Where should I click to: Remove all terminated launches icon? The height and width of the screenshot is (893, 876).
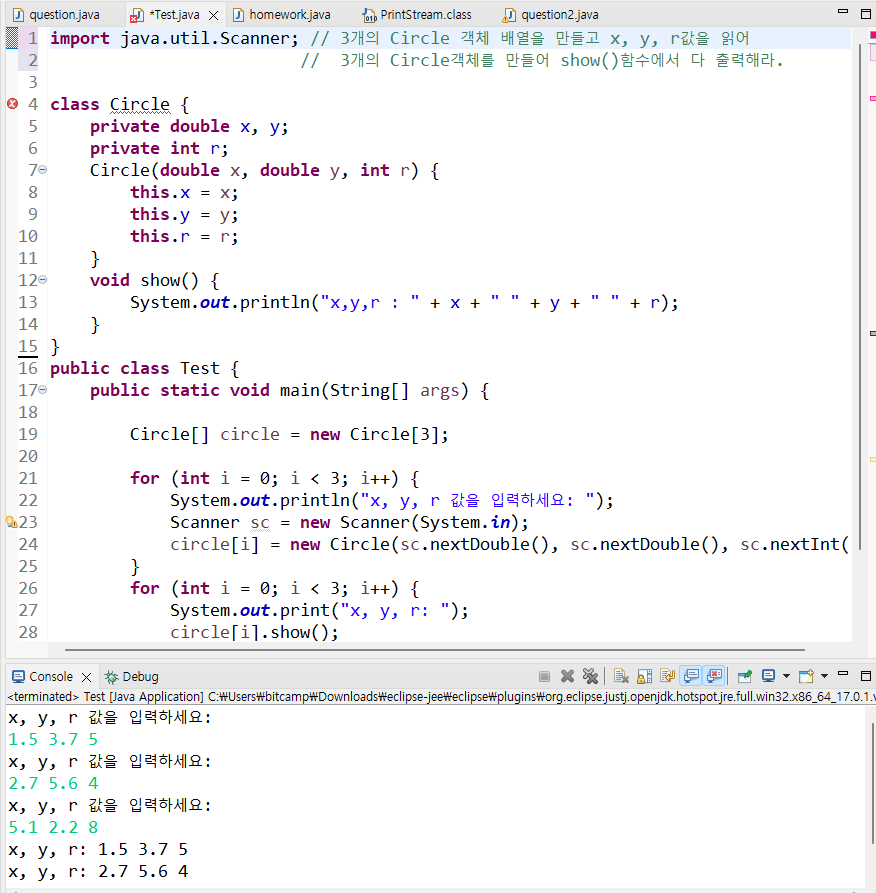590,676
